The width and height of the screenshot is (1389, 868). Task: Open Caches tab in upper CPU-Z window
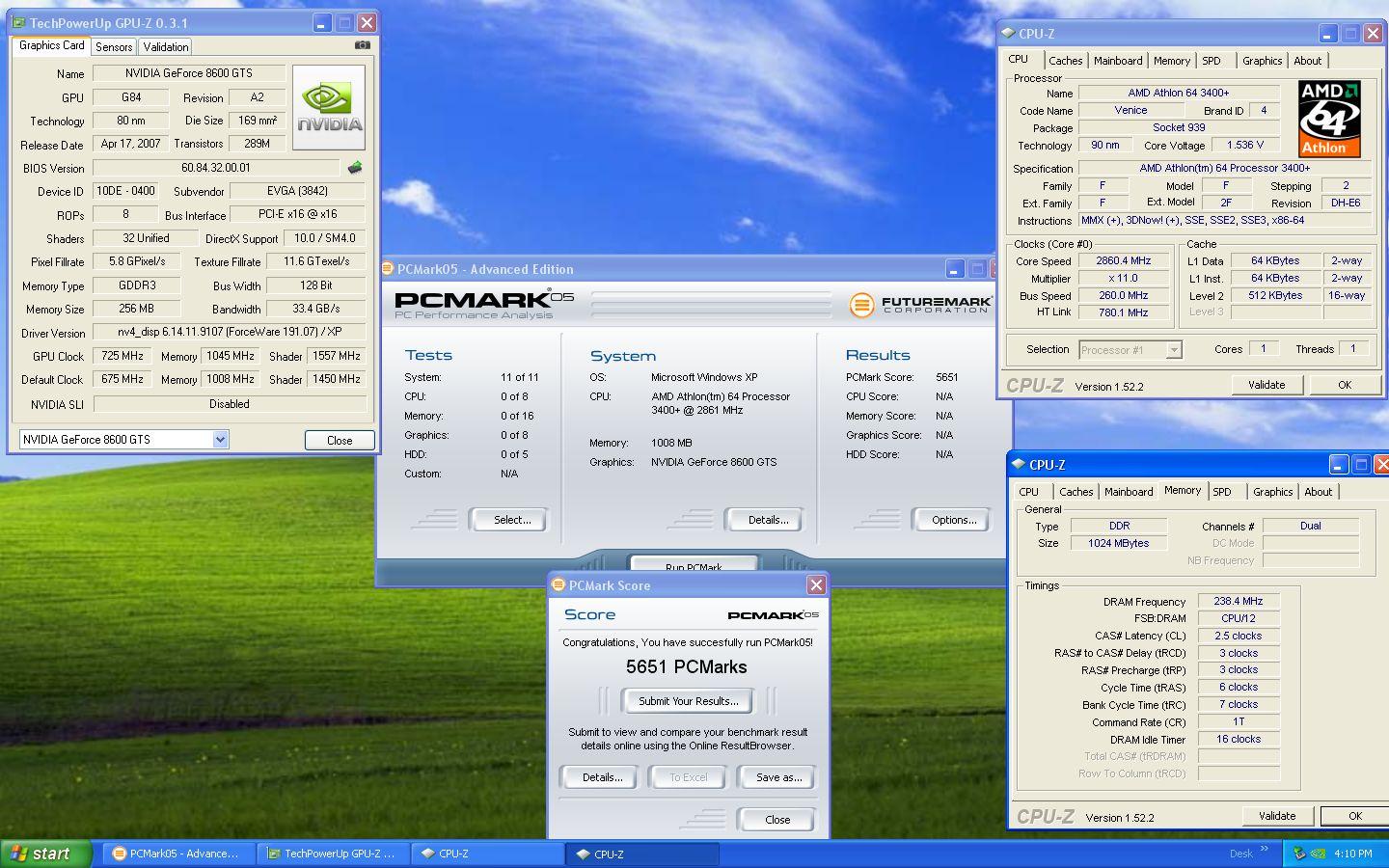(1066, 61)
